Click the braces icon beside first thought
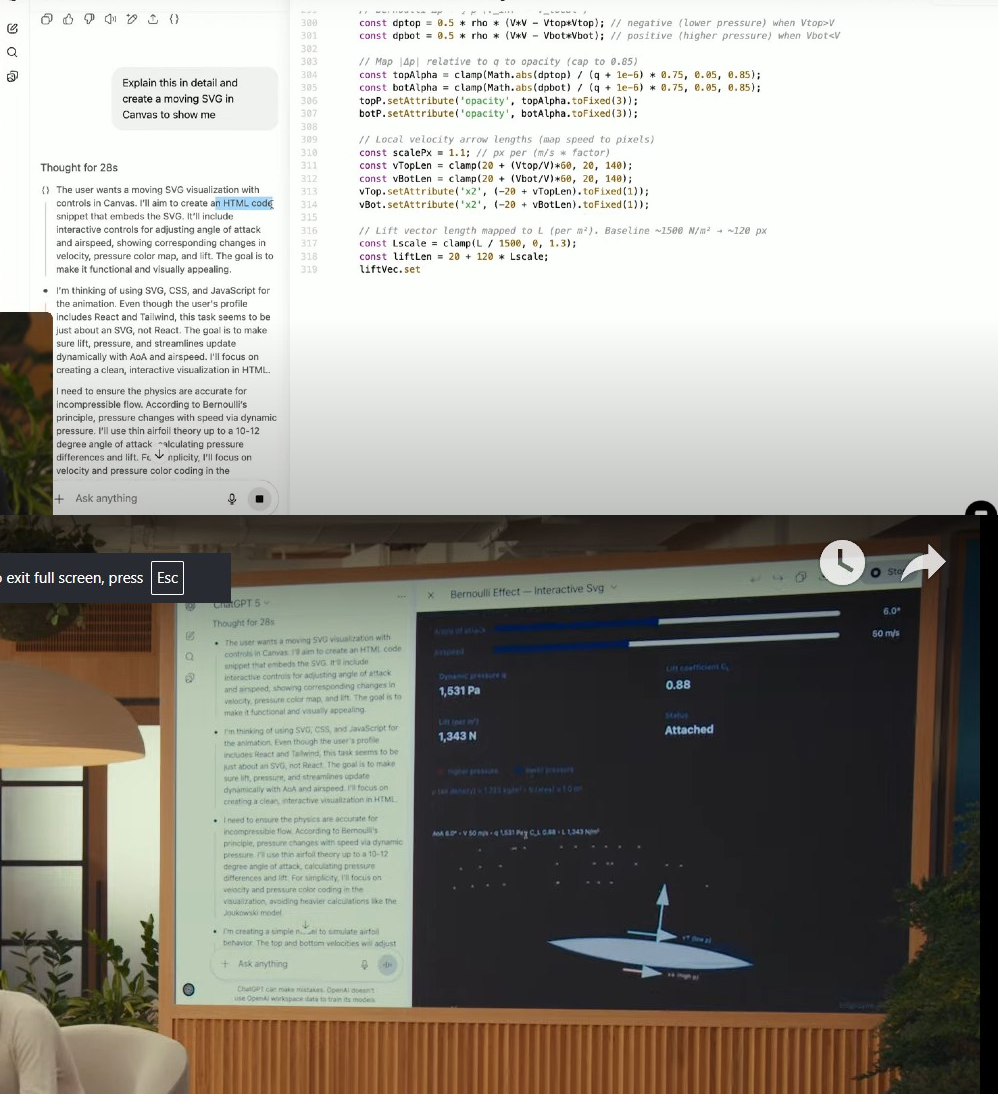The image size is (998, 1094). pyautogui.click(x=45, y=190)
